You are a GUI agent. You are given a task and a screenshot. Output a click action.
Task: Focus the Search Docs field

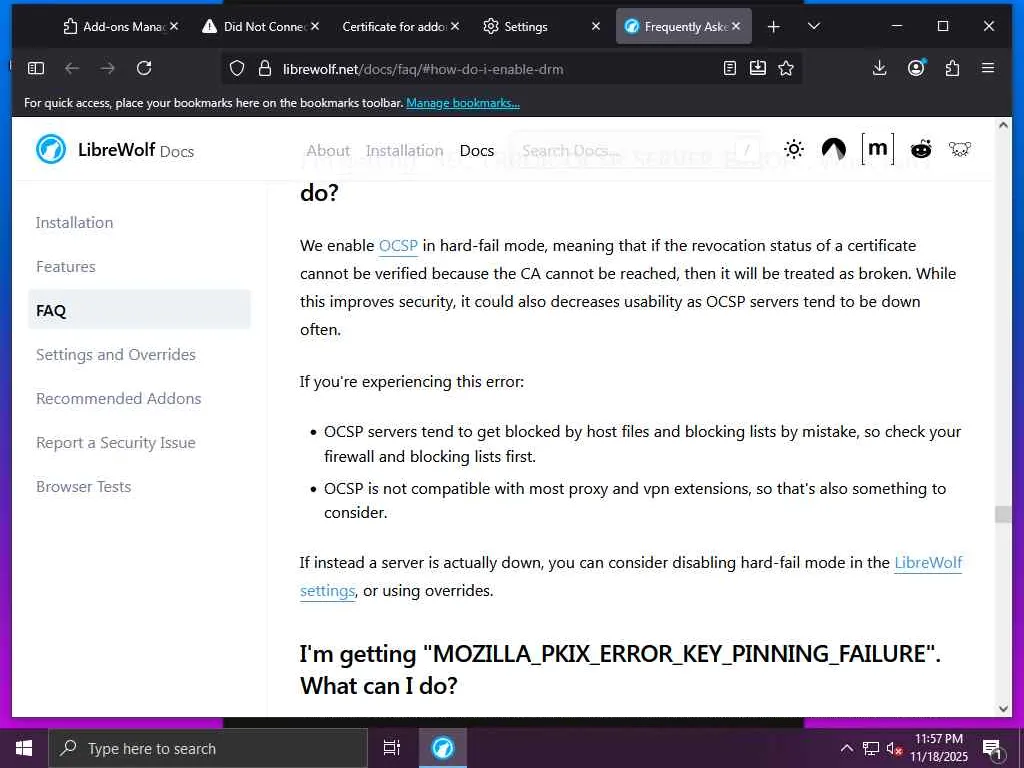pos(637,151)
